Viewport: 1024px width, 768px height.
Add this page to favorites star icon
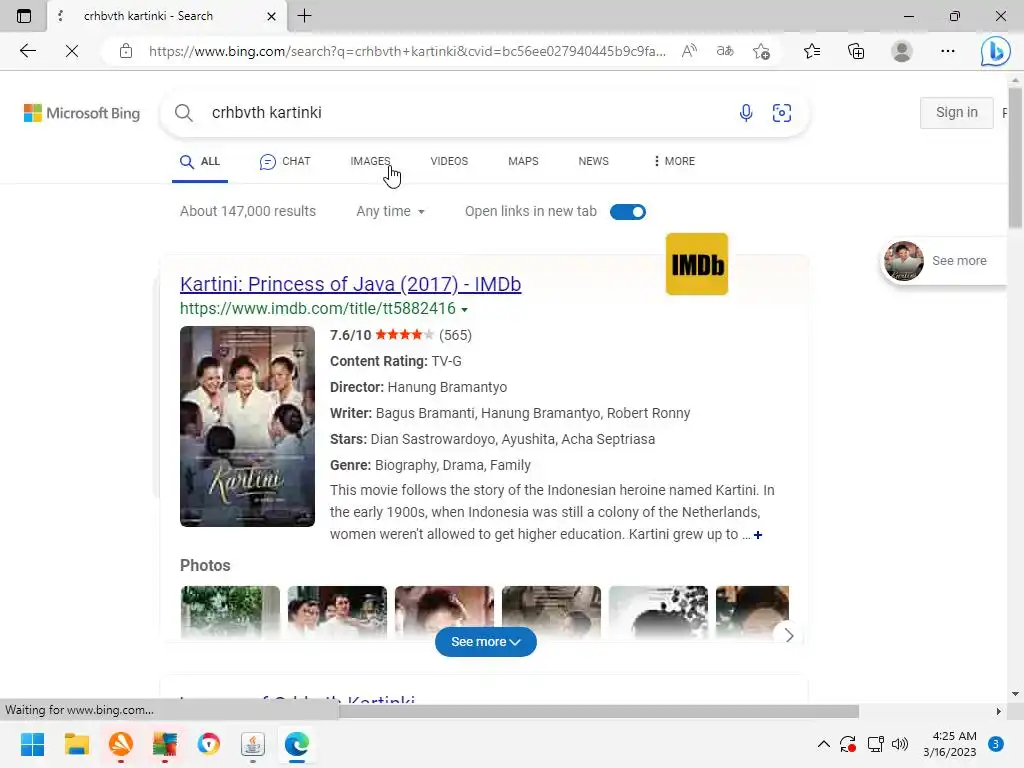click(761, 51)
